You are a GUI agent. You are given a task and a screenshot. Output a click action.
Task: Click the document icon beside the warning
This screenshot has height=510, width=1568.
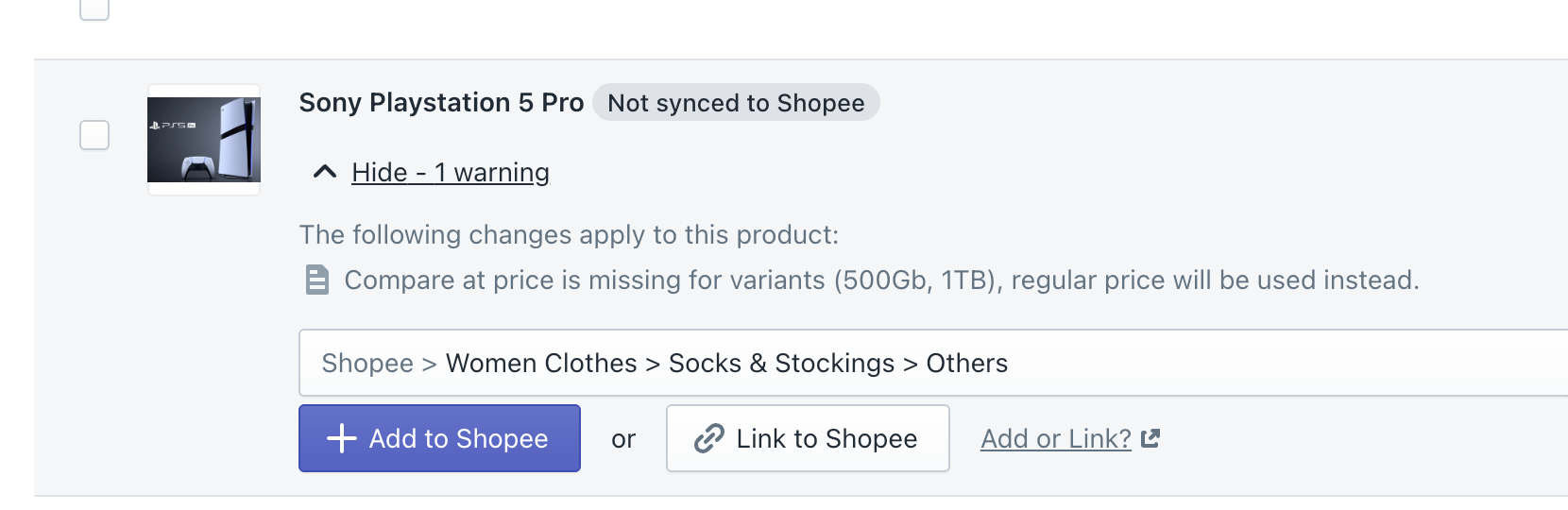coord(317,280)
